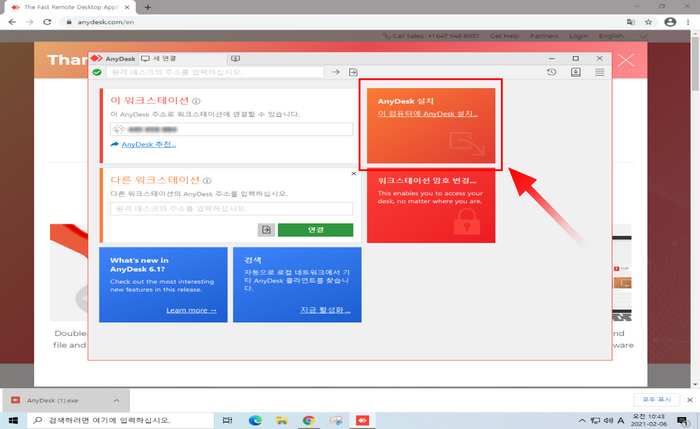Click the connect arrow beside AnyDesk address bar
This screenshot has height=429, width=700.
pyautogui.click(x=336, y=72)
